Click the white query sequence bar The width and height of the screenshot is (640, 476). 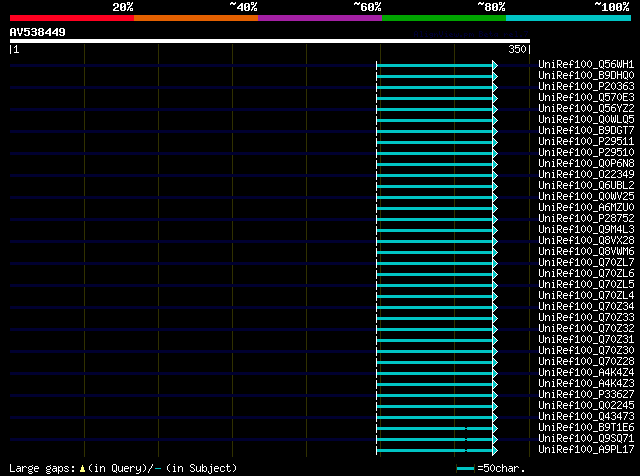click(270, 41)
